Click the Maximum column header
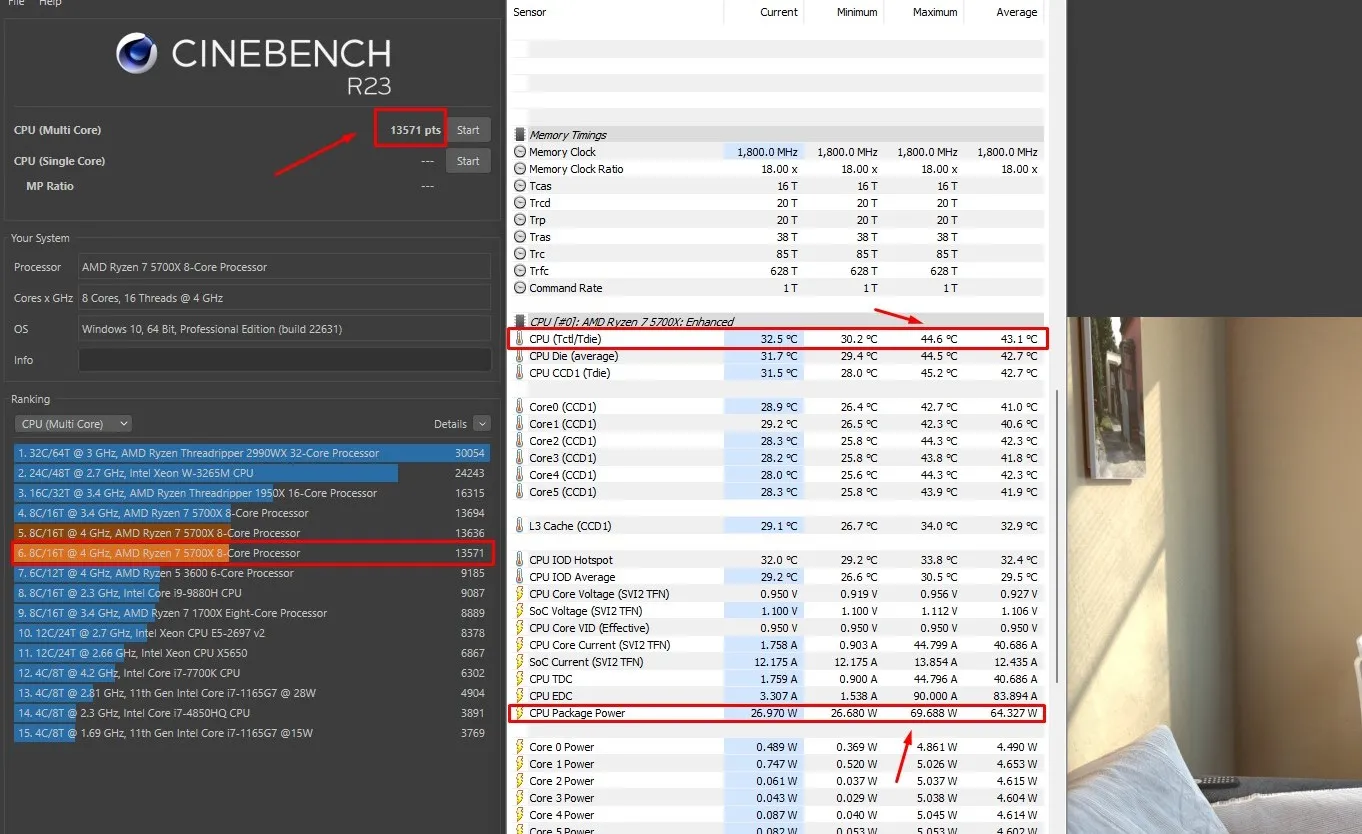1362x834 pixels. coord(937,12)
